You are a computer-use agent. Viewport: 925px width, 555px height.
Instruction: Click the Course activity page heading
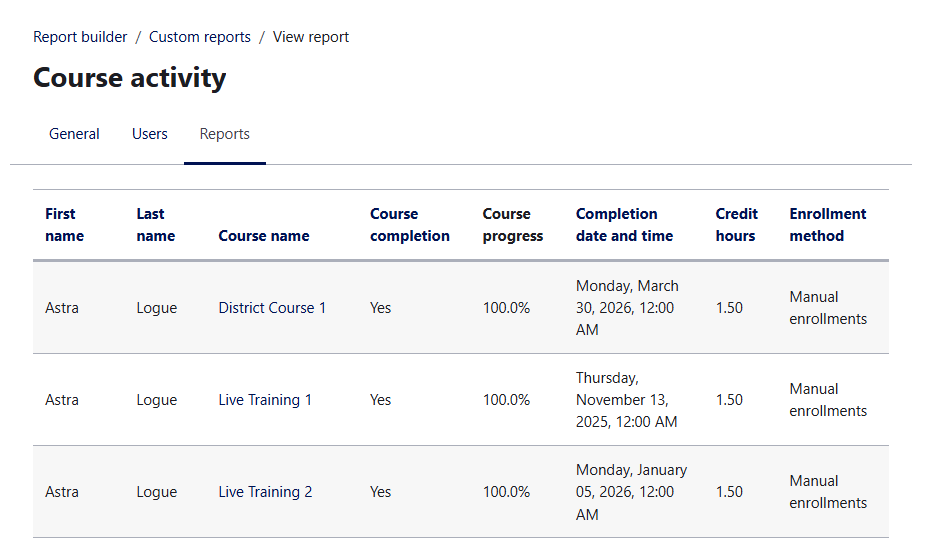click(130, 77)
